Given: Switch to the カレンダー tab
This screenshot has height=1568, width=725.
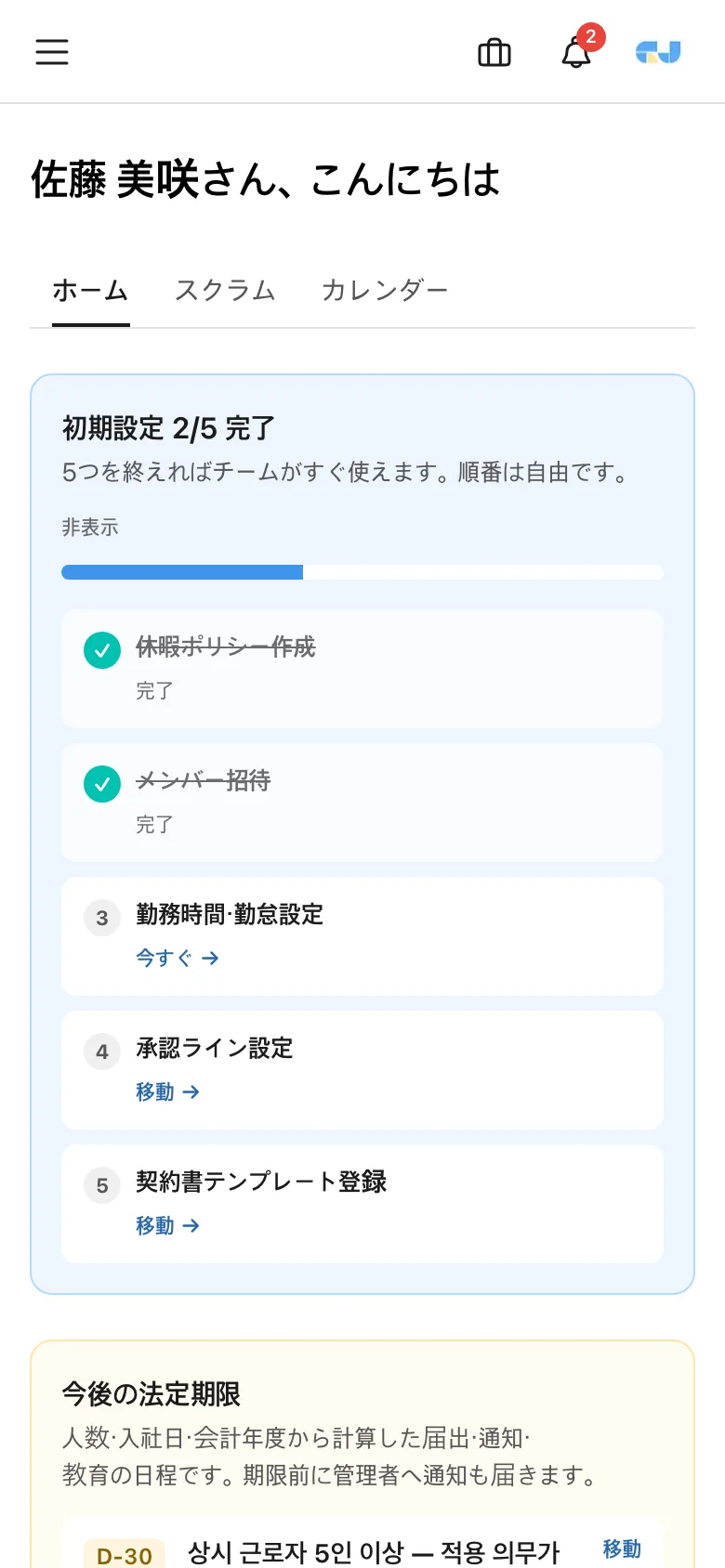Looking at the screenshot, I should coord(385,291).
